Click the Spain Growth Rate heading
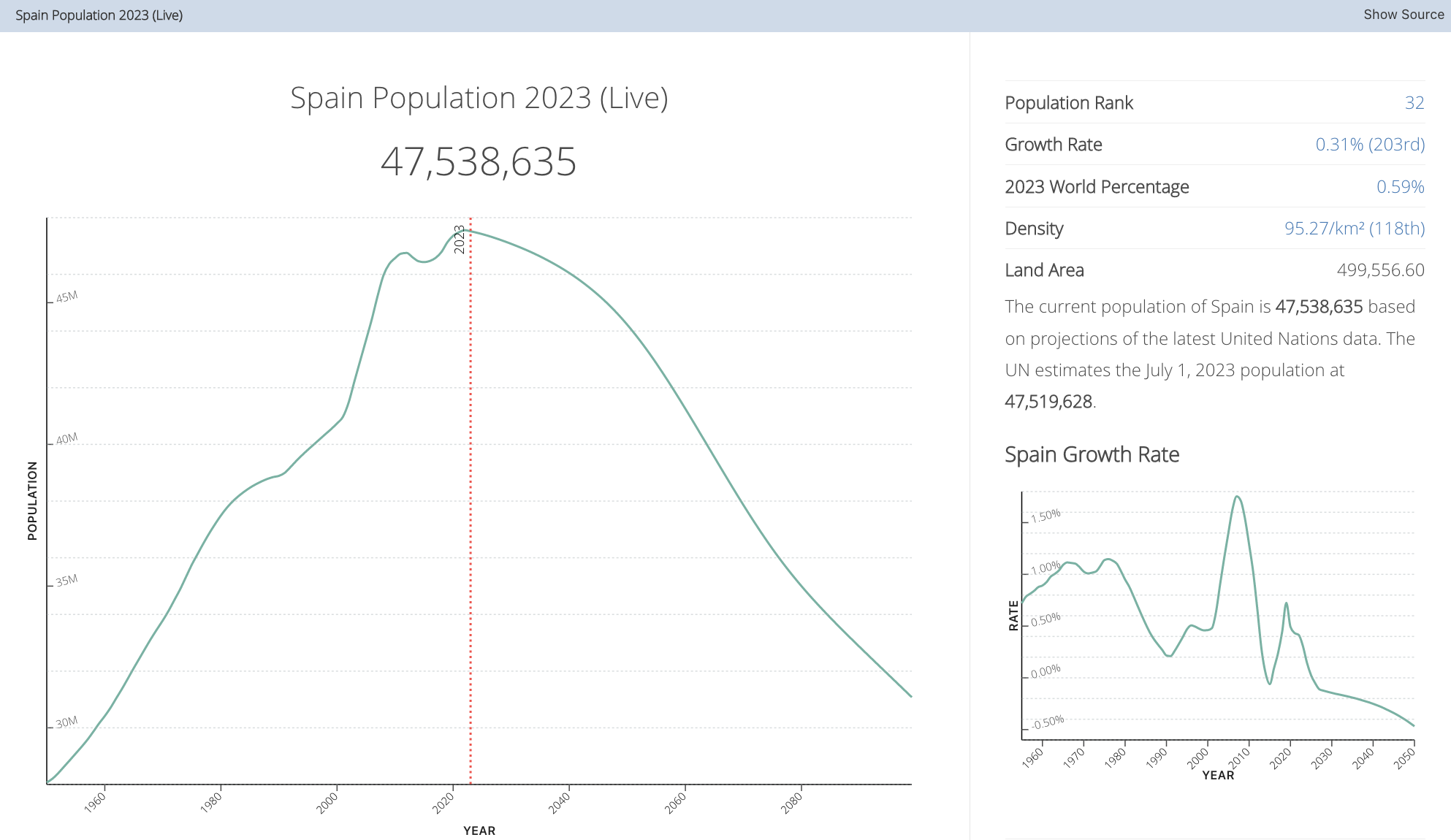This screenshot has height=840, width=1451. click(1092, 454)
